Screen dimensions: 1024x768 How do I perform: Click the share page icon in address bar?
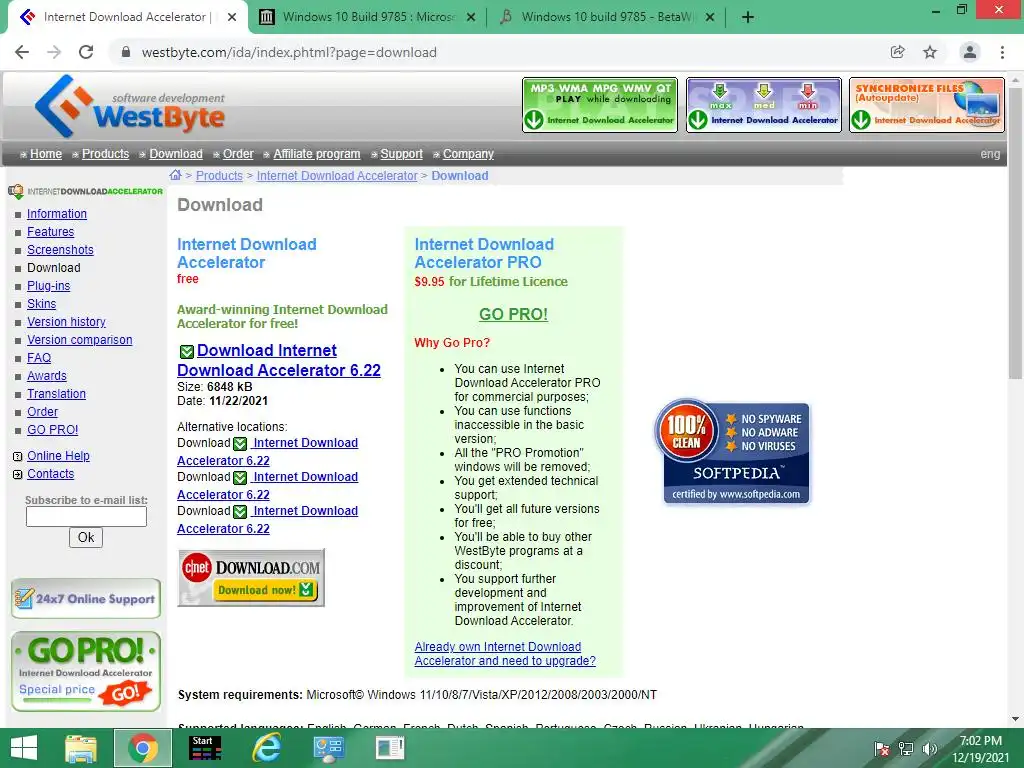point(898,52)
